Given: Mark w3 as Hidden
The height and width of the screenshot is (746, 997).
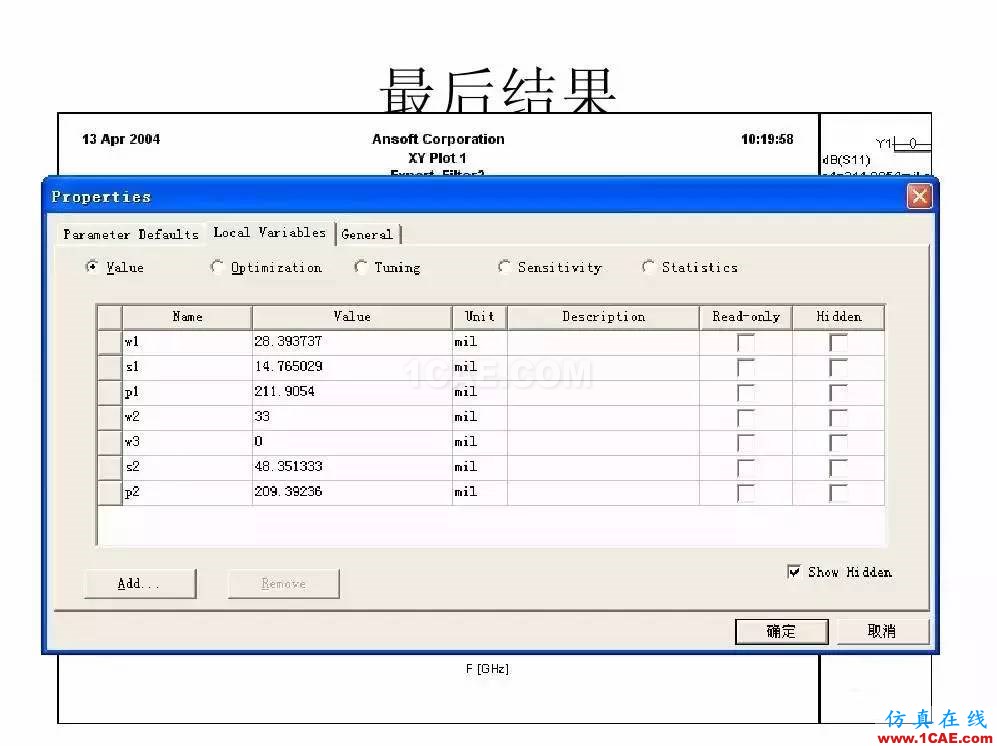Looking at the screenshot, I should tap(838, 442).
